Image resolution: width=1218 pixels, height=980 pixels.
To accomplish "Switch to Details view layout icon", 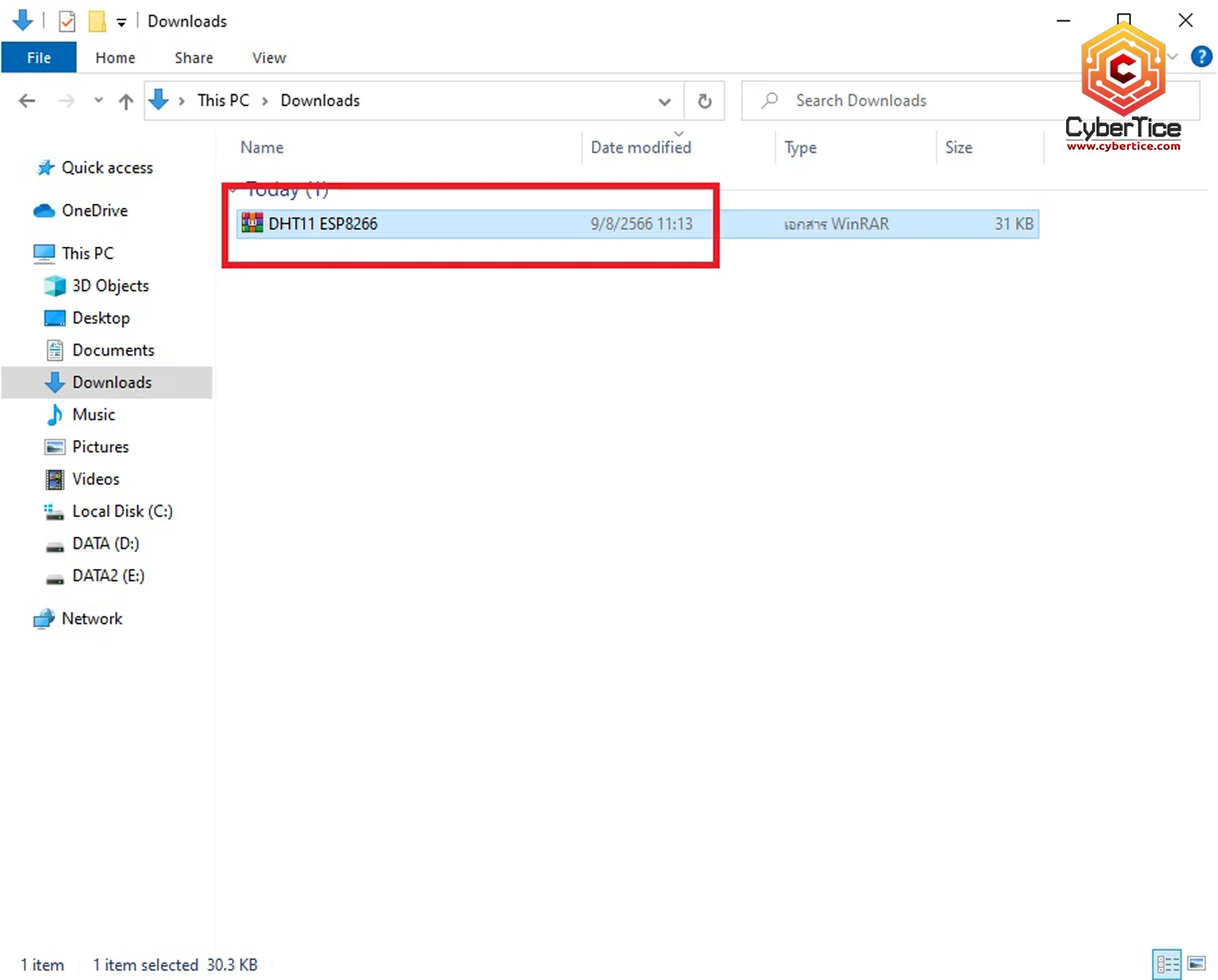I will point(1167,964).
